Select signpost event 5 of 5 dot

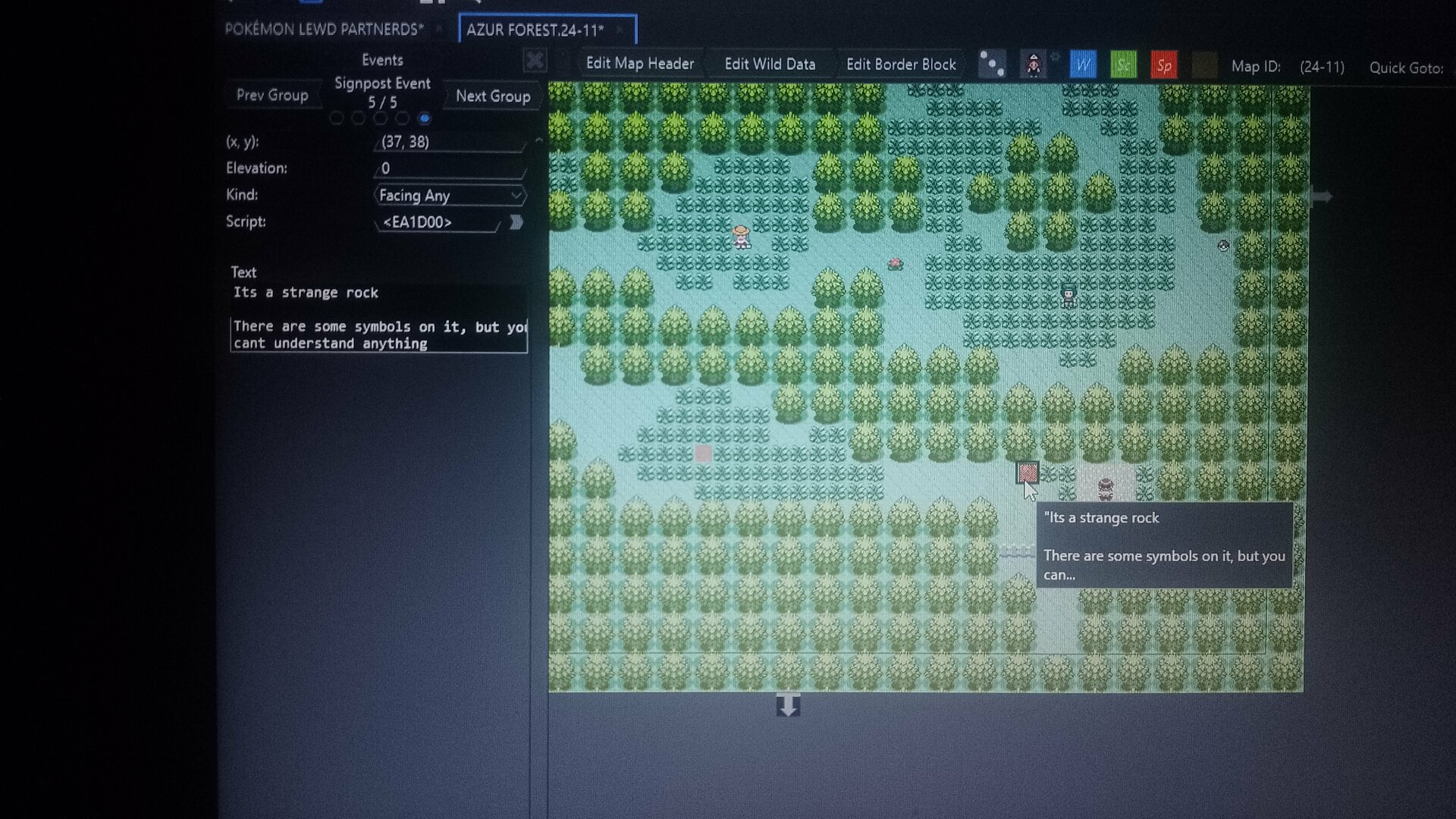pos(425,118)
